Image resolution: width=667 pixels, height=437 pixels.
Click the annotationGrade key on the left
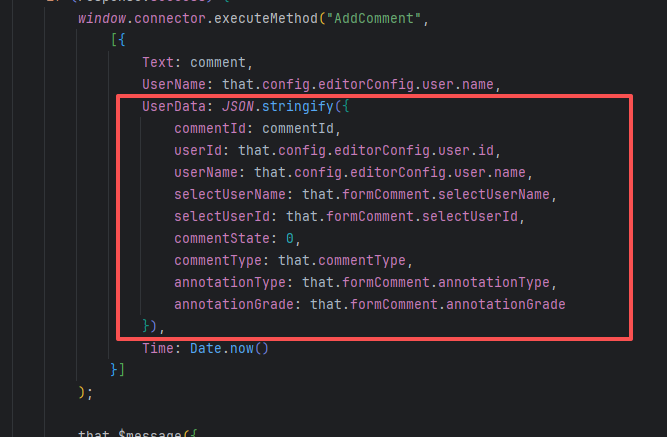235,304
